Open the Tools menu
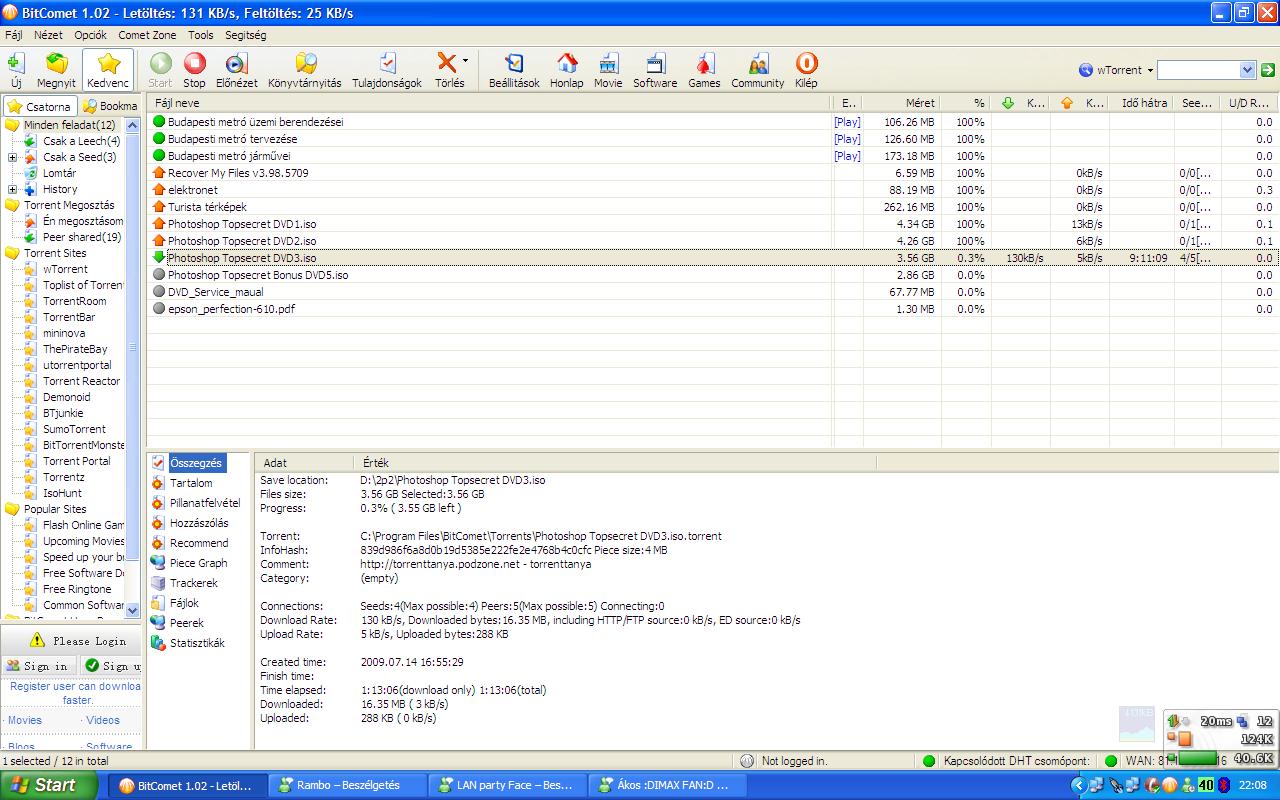This screenshot has width=1280, height=800. pyautogui.click(x=201, y=35)
